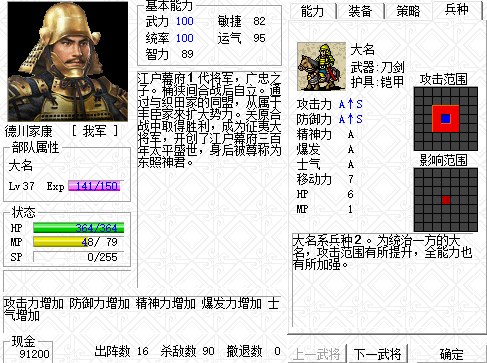Click blue center square in 攻击范围 grid
Viewport: 487px width, 363px height.
click(446, 119)
